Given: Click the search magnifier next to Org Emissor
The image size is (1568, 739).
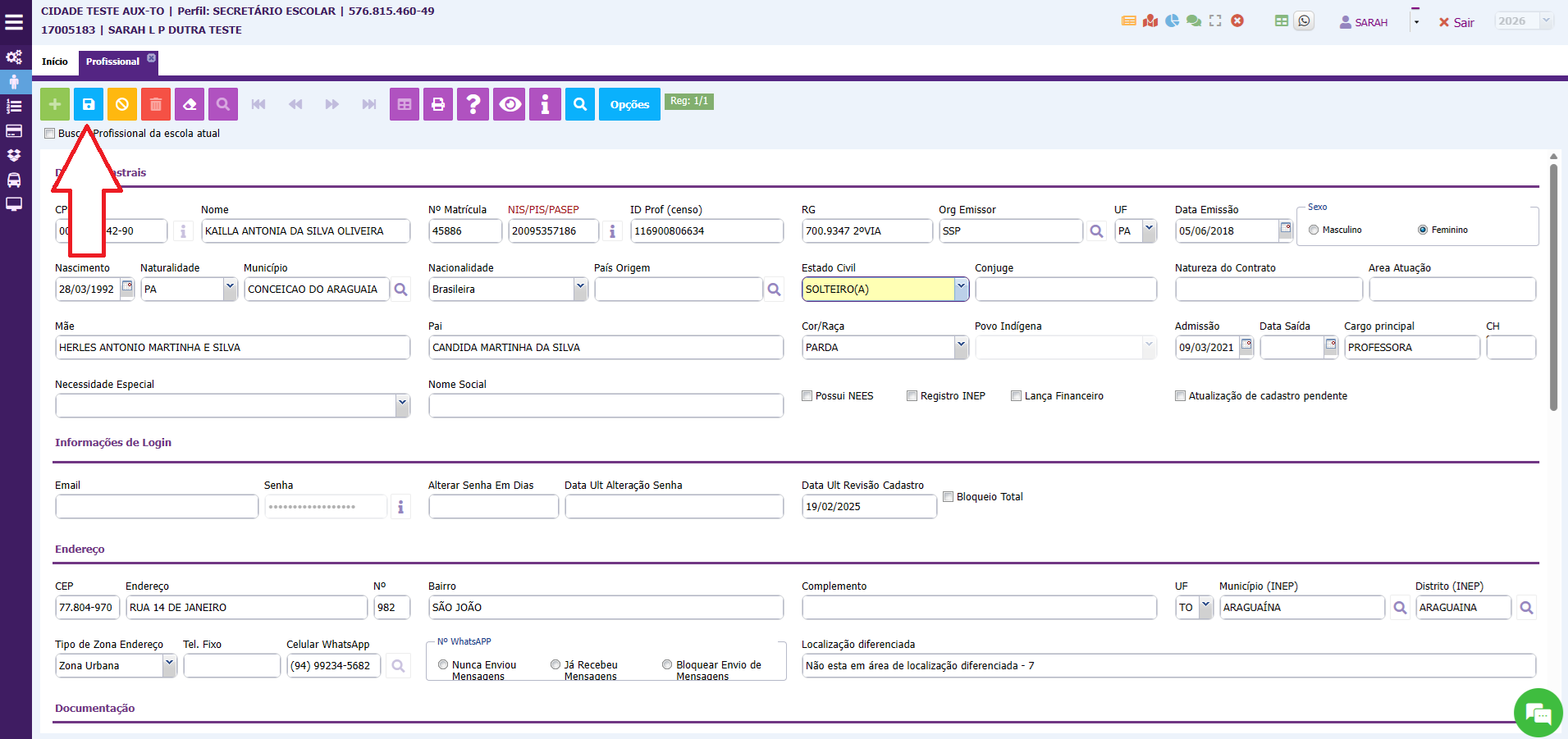Looking at the screenshot, I should coord(1096,231).
